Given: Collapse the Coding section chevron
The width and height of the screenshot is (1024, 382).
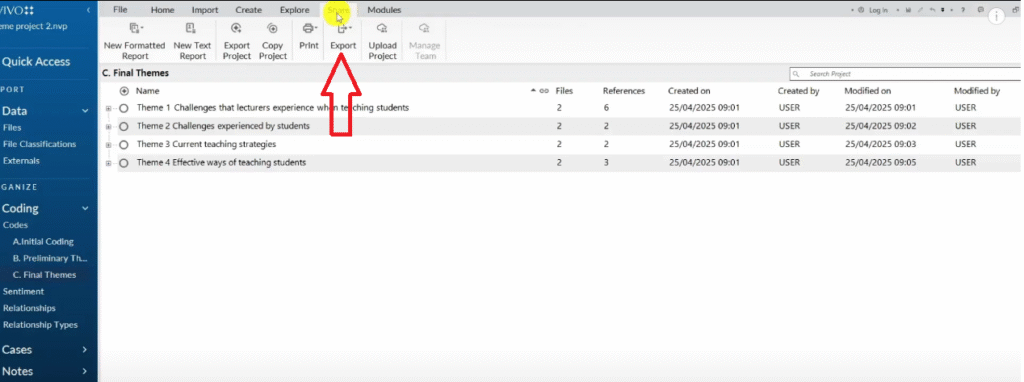Looking at the screenshot, I should point(85,209).
